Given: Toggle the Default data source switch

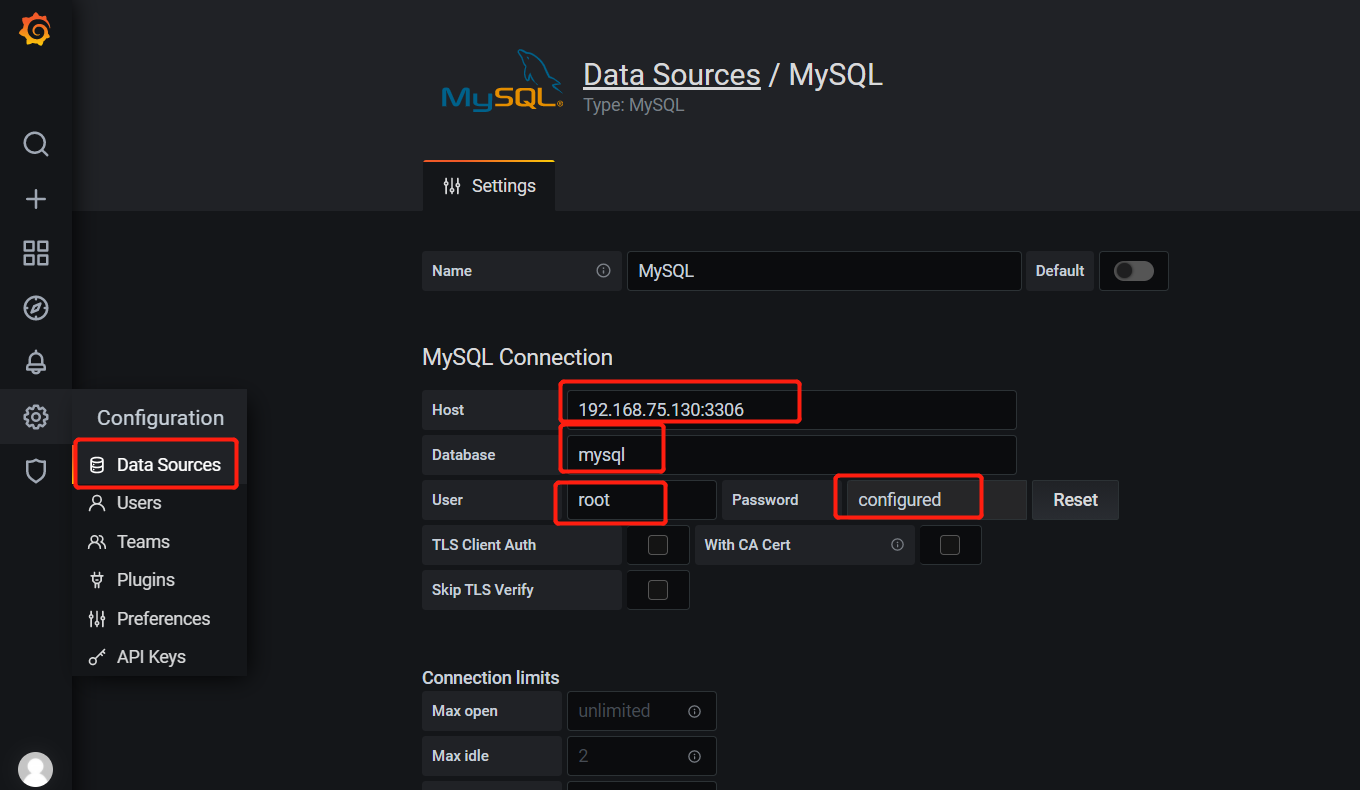Looking at the screenshot, I should (1133, 271).
